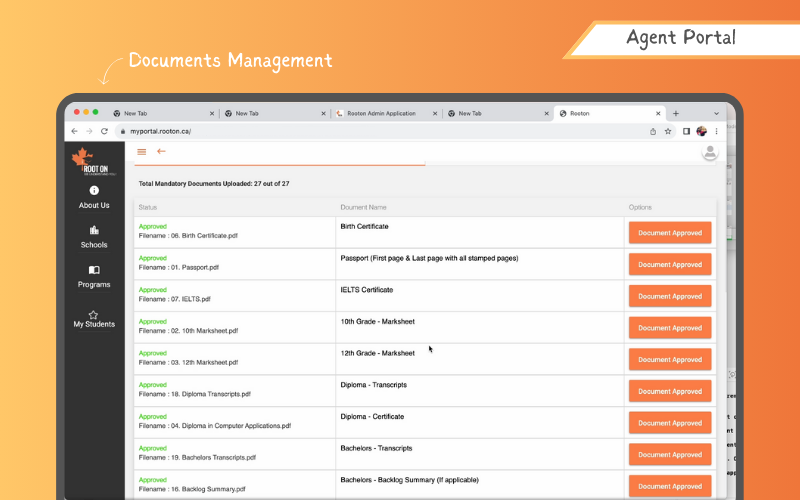The width and height of the screenshot is (800, 500).
Task: Select filename 03. 12th Marksheet.pdf
Action: point(188,362)
